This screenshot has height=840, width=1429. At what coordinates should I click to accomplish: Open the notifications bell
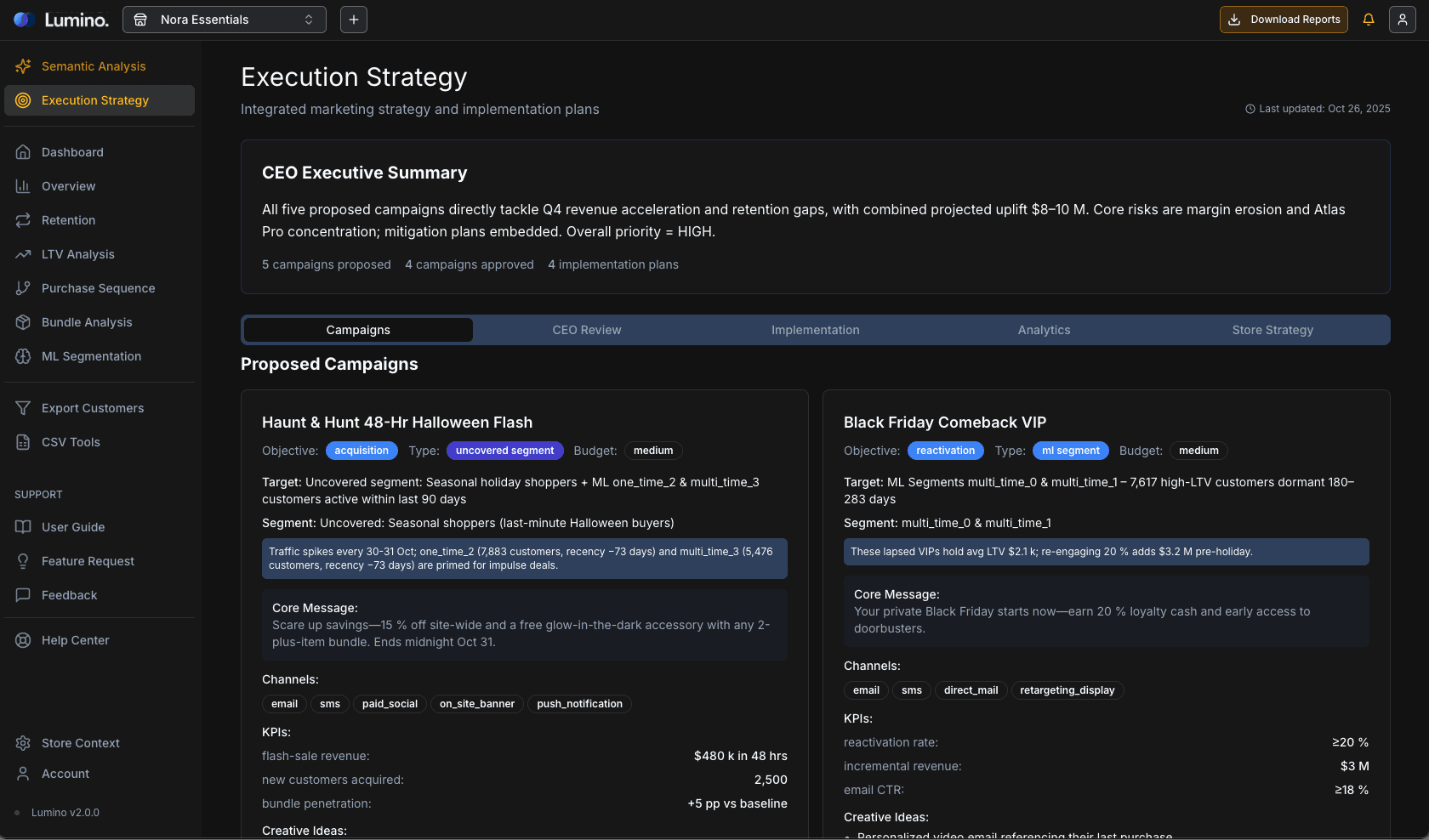point(1368,19)
